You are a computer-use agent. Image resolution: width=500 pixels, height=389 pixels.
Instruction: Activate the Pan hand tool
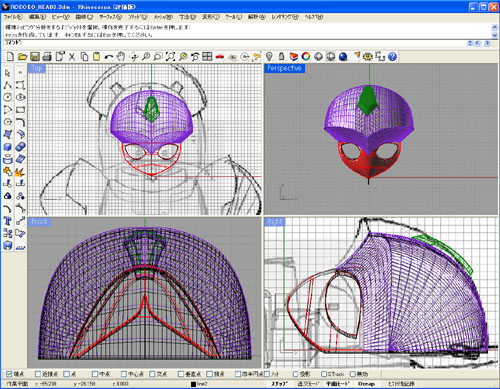[x=121, y=57]
